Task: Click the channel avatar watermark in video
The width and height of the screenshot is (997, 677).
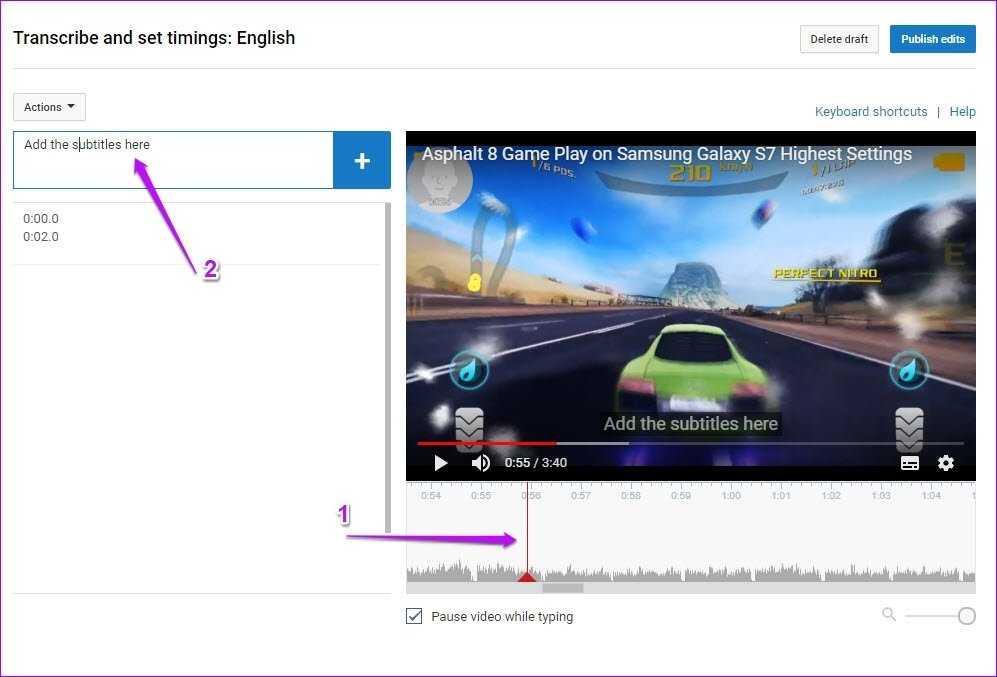Action: [x=440, y=180]
